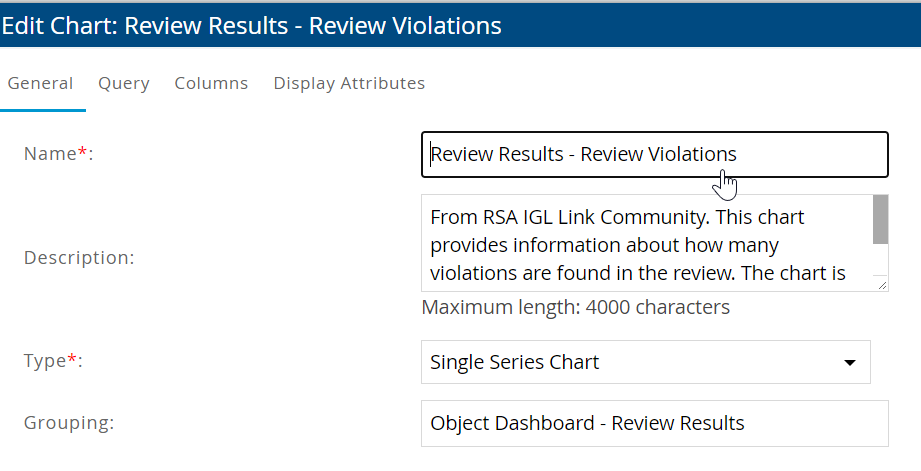Click the Description scrollbar track below the thumb
The width and height of the screenshot is (921, 471).
pyautogui.click(x=880, y=260)
